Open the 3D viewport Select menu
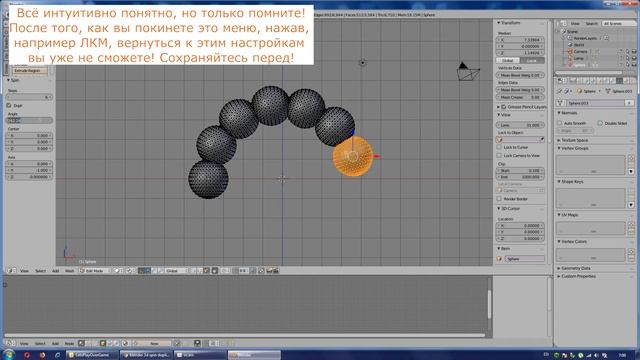The height and width of the screenshot is (360, 640). click(x=40, y=271)
